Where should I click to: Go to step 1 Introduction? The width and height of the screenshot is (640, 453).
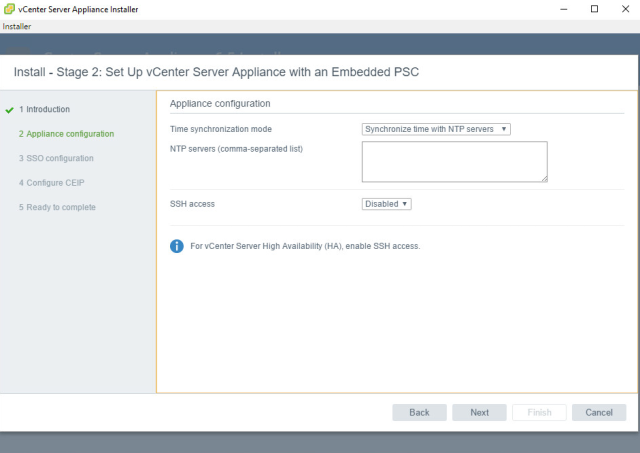click(44, 109)
